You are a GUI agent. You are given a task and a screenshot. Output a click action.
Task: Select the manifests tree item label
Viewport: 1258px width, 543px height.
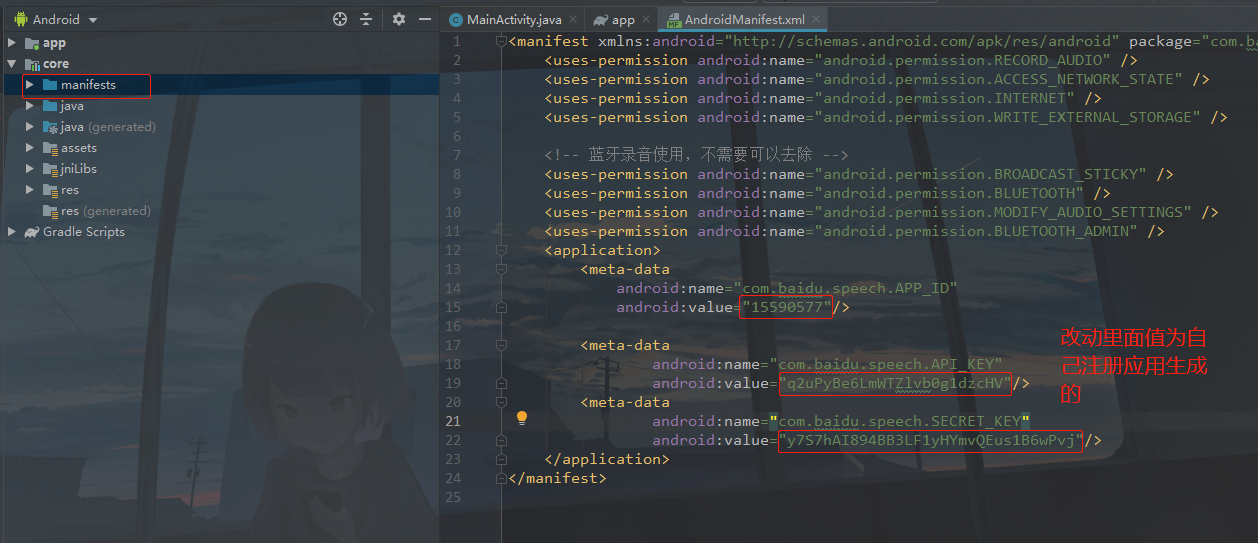tap(88, 85)
